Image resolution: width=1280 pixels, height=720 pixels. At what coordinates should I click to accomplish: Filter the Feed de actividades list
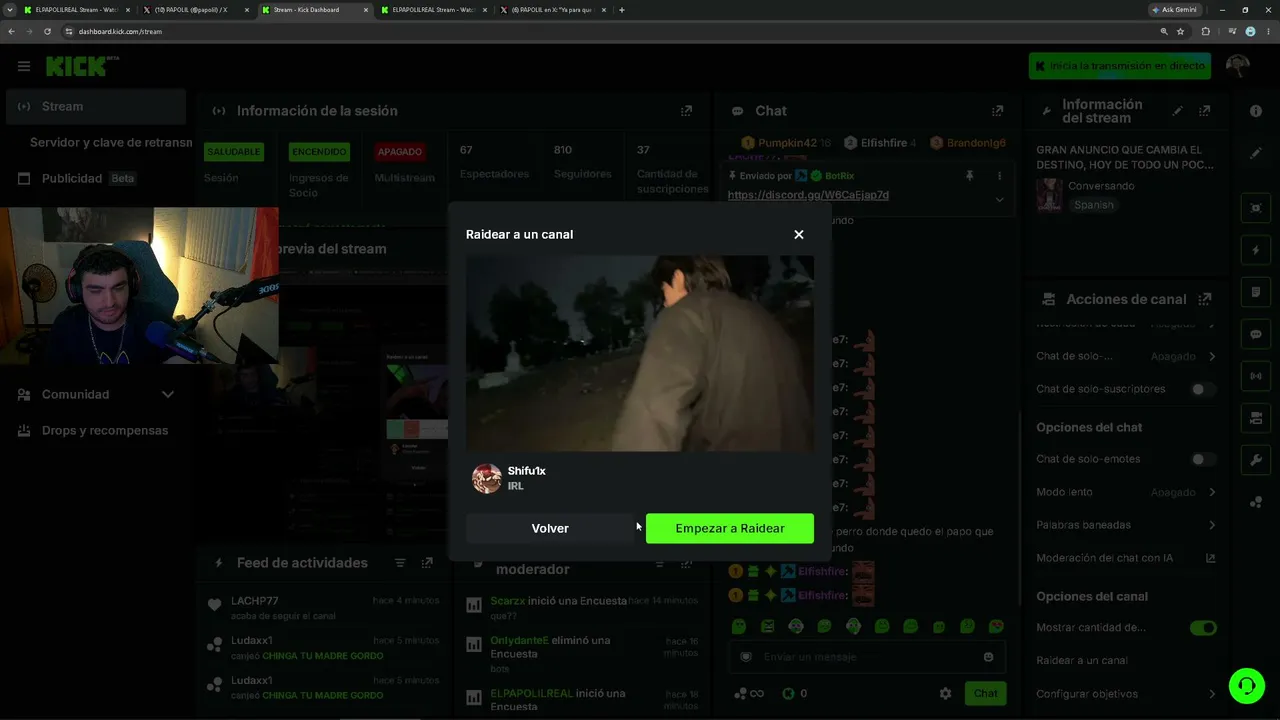[400, 563]
